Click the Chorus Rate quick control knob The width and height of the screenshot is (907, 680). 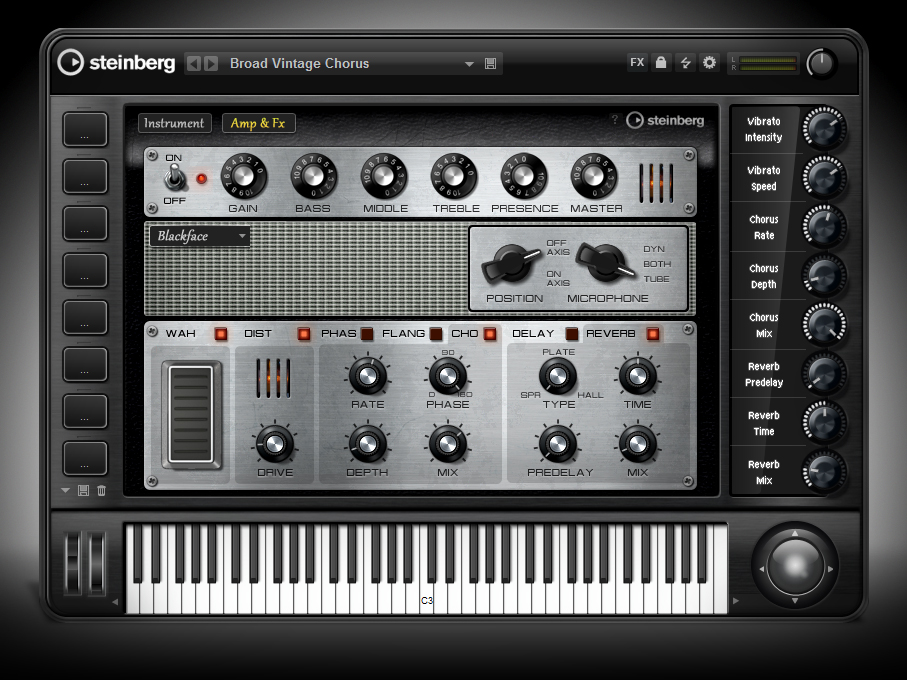(x=824, y=227)
